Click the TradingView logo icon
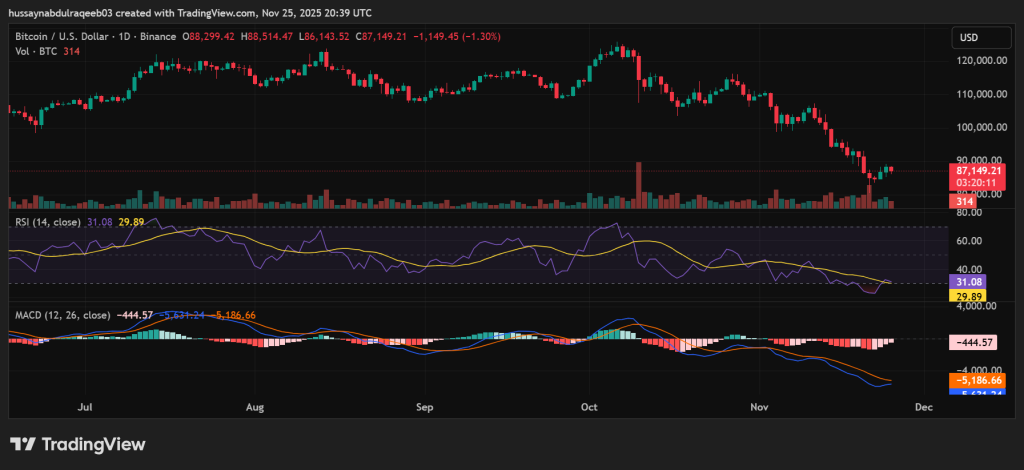This screenshot has width=1024, height=470. [x=22, y=444]
